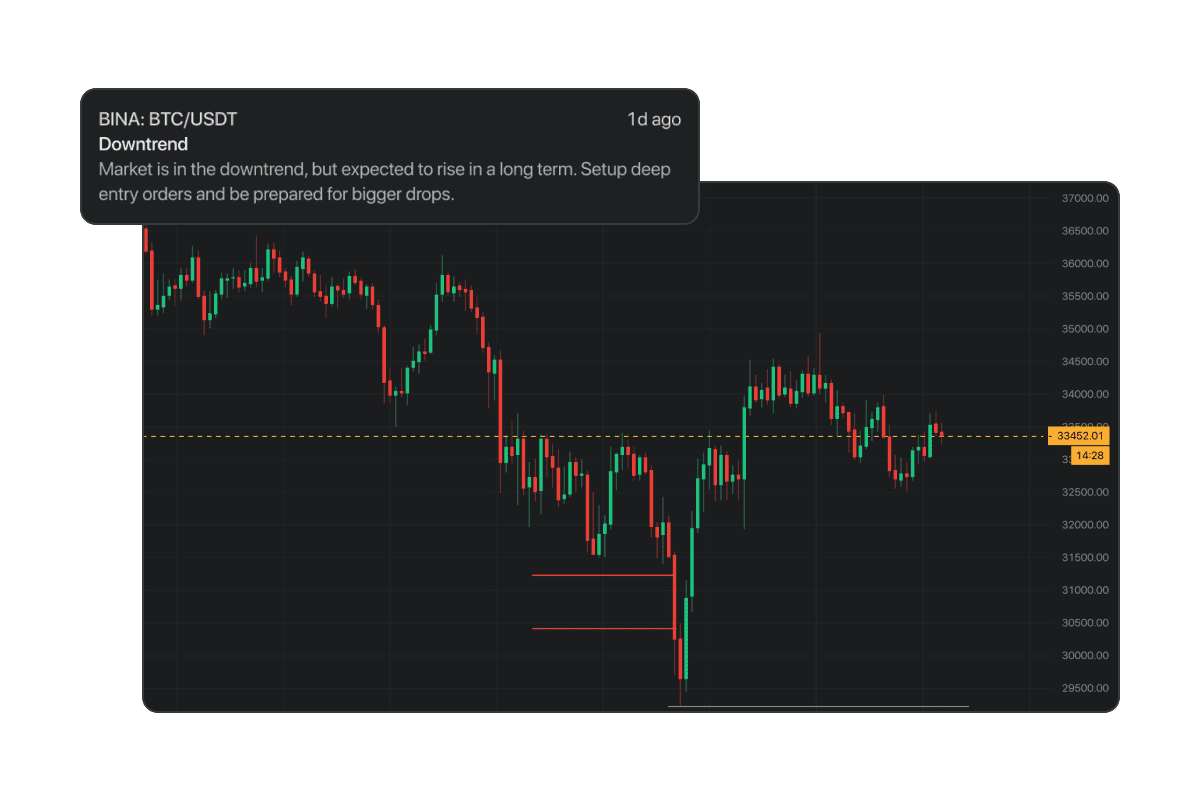Screen dimensions: 1200x800
Task: Click the 35000.00 price axis label
Action: pyautogui.click(x=1084, y=329)
